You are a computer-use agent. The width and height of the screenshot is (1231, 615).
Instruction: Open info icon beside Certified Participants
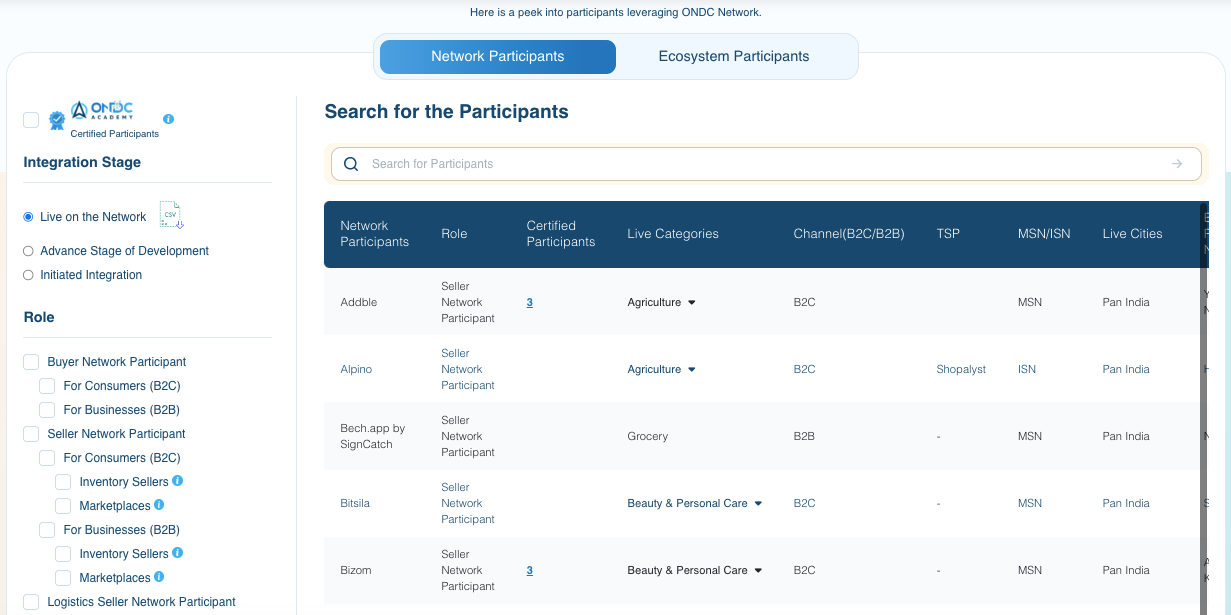coord(168,119)
